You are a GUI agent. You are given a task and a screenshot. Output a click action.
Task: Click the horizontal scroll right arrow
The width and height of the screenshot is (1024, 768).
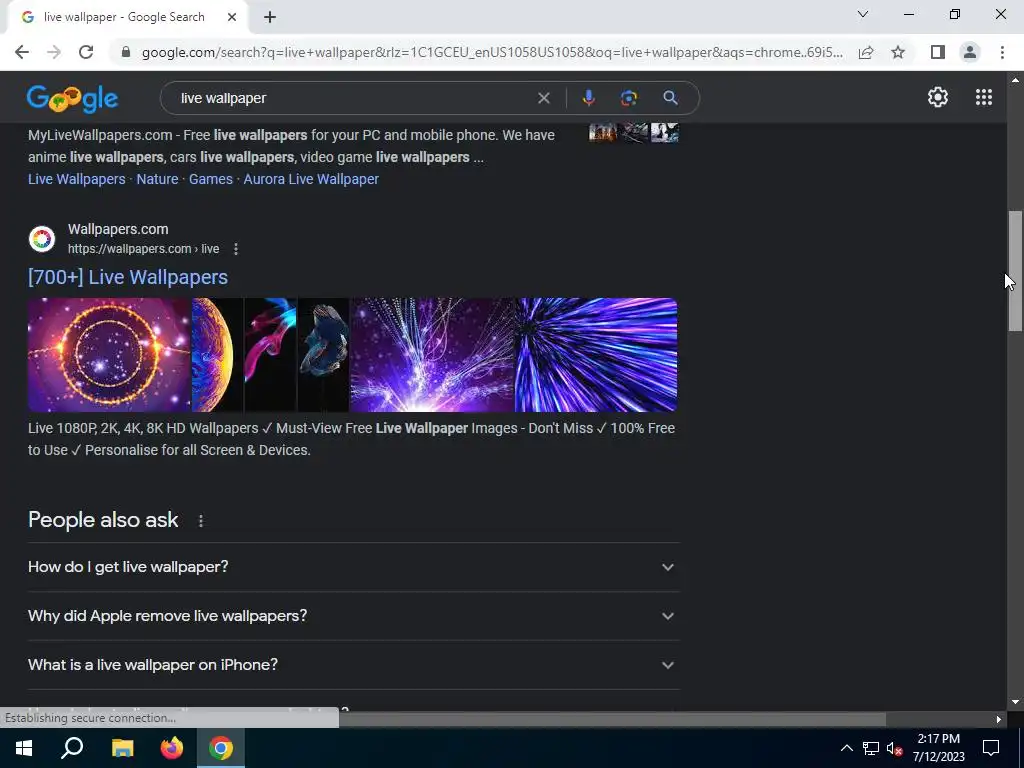click(999, 719)
